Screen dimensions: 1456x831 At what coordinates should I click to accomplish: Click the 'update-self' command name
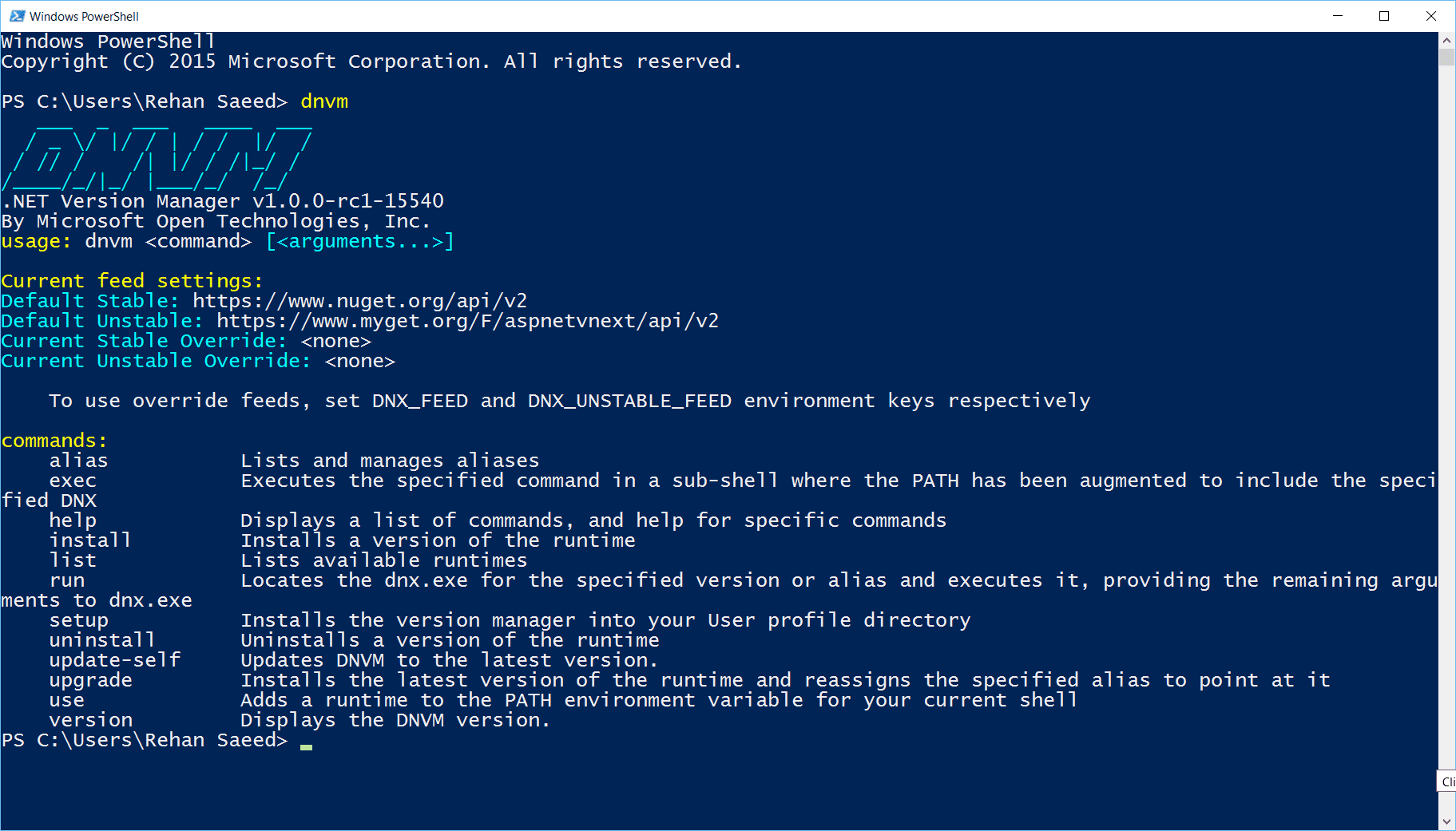(x=114, y=660)
